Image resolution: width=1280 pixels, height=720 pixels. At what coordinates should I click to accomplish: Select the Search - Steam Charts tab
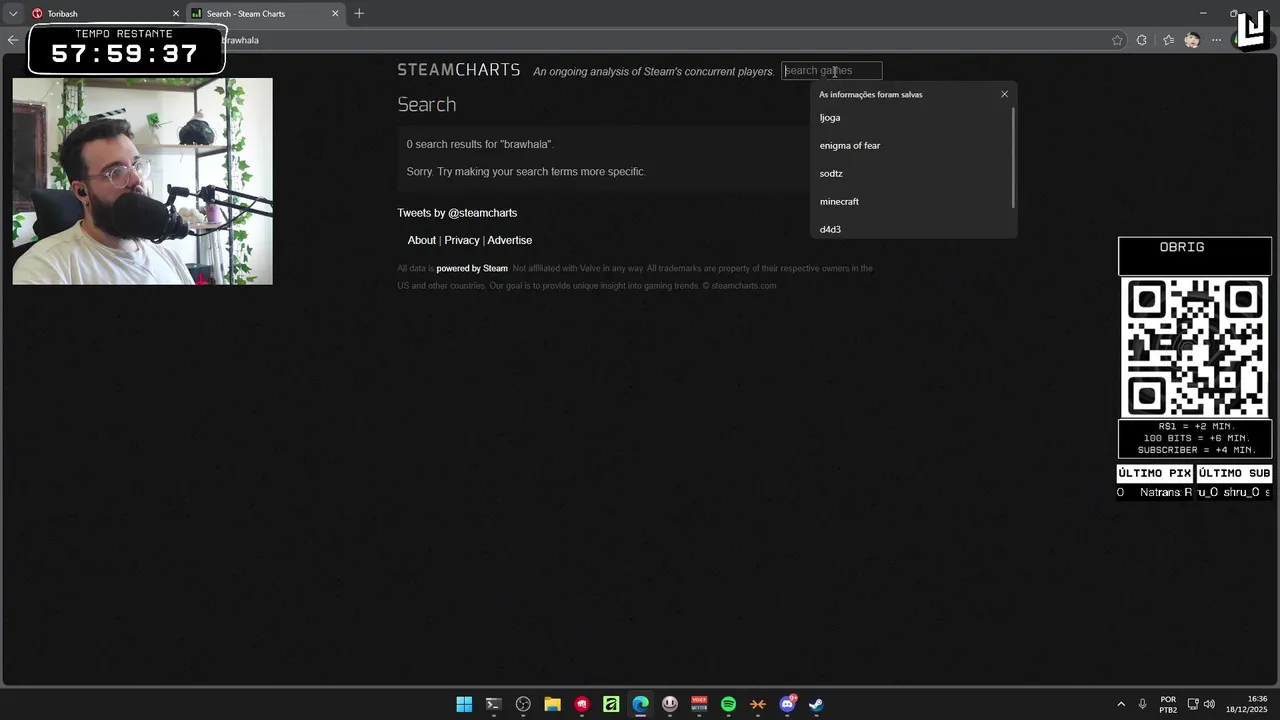(265, 13)
